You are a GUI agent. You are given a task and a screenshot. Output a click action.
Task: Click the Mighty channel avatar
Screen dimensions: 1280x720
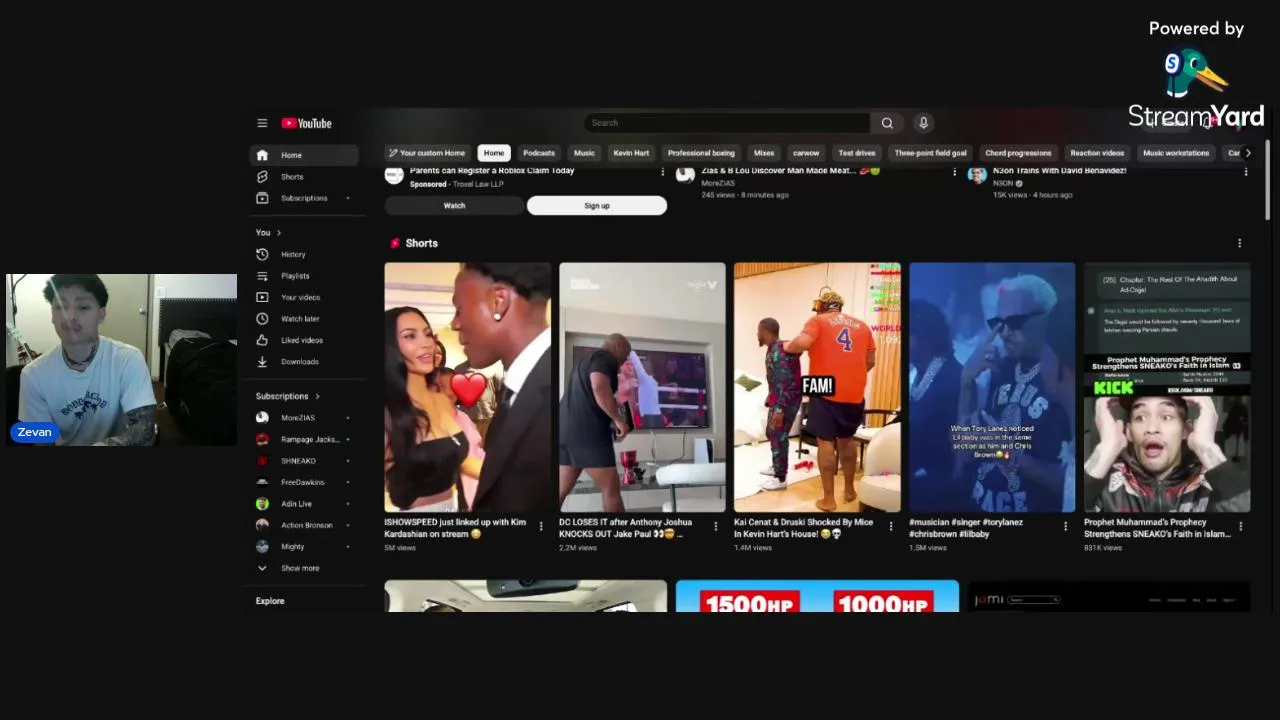(x=262, y=547)
